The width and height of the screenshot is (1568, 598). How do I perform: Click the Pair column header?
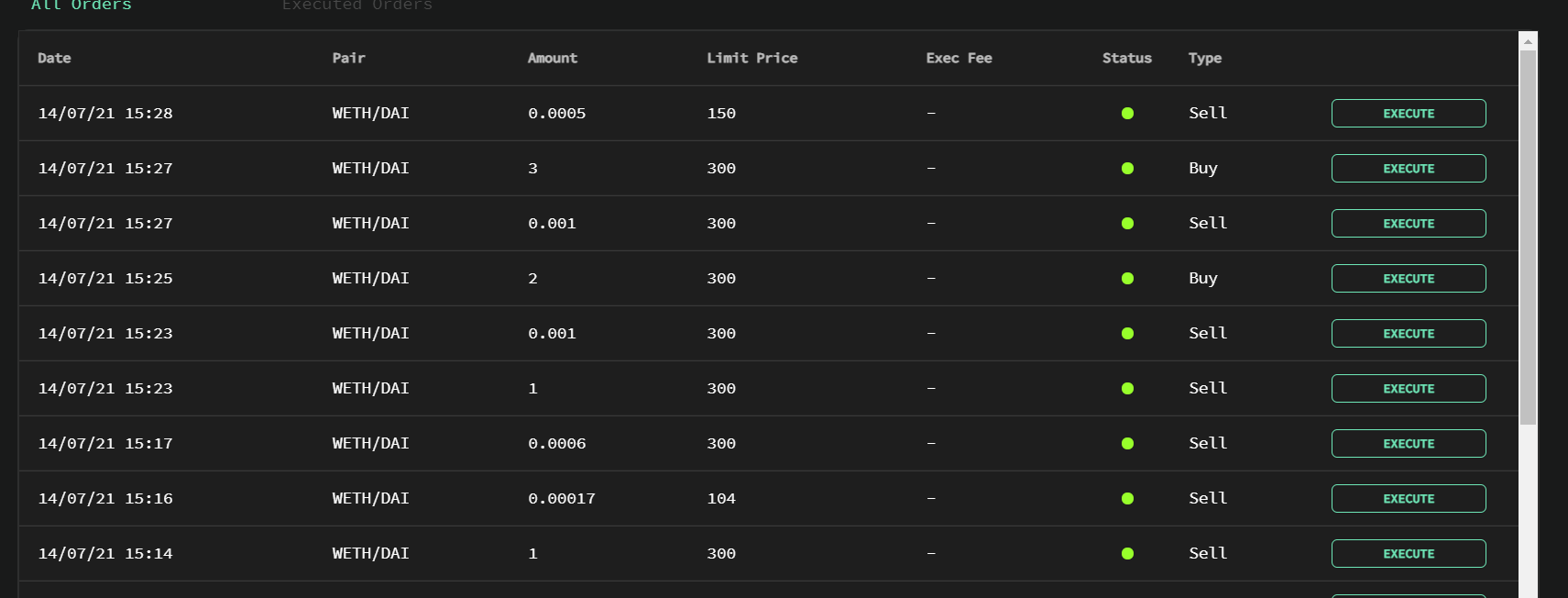click(x=348, y=58)
